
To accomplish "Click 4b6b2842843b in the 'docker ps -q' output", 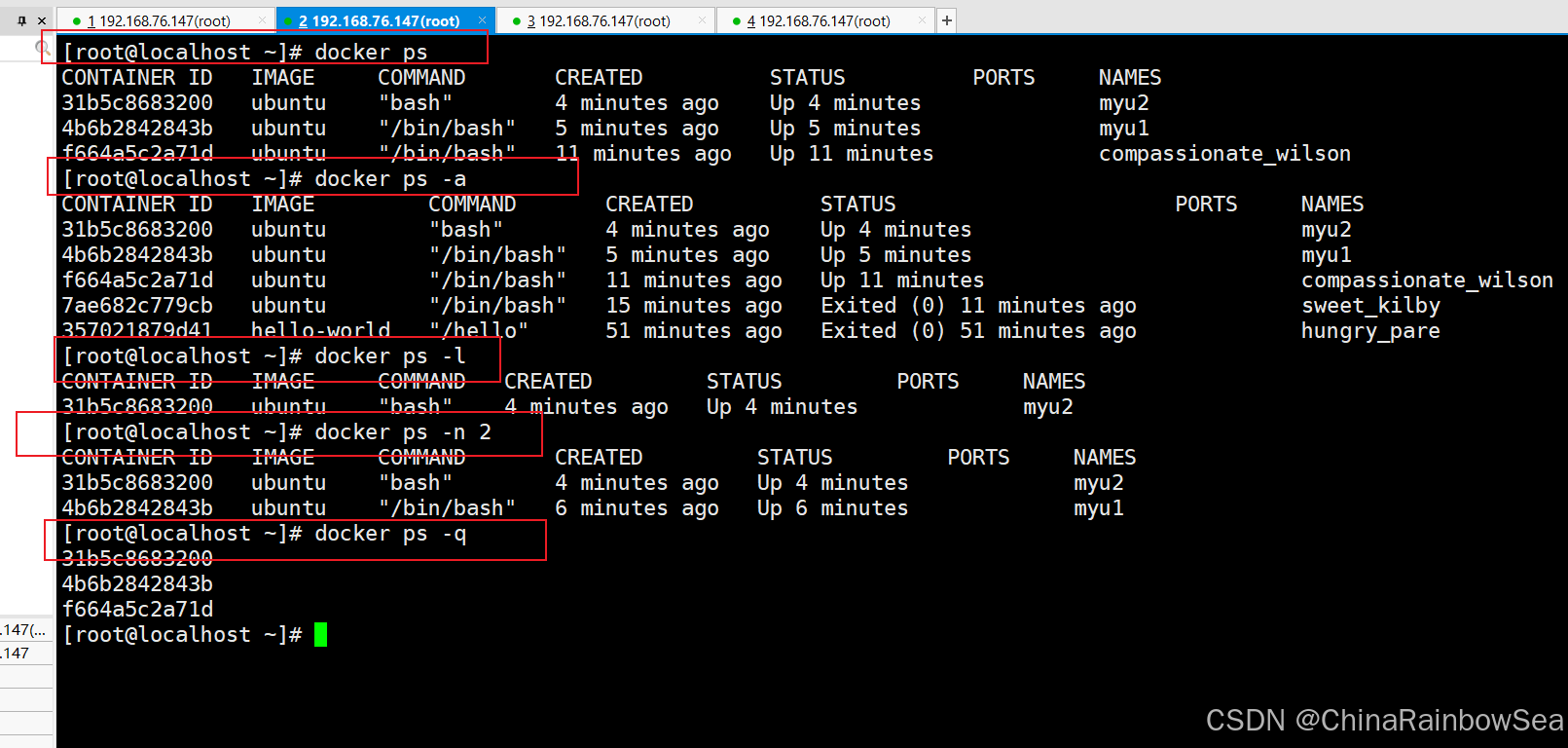I will (137, 584).
